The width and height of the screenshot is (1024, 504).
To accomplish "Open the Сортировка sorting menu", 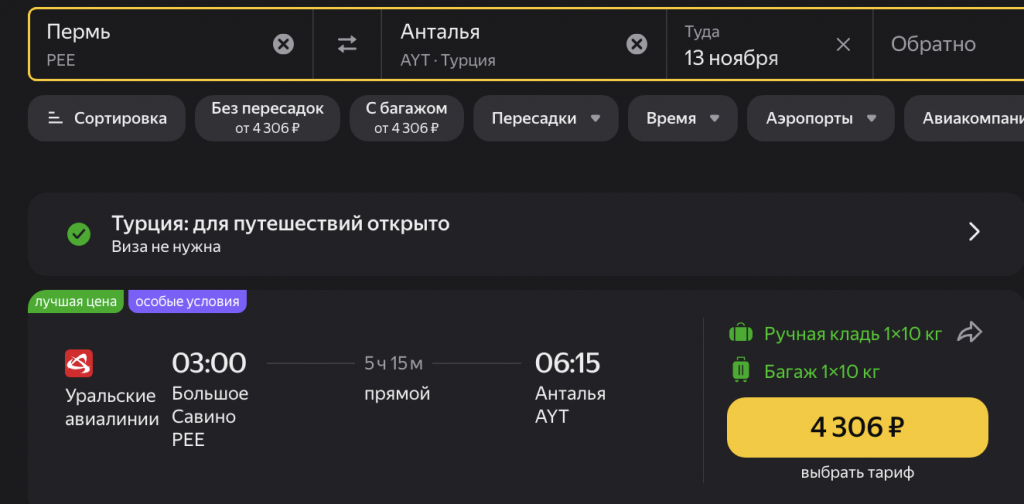I will pos(107,118).
